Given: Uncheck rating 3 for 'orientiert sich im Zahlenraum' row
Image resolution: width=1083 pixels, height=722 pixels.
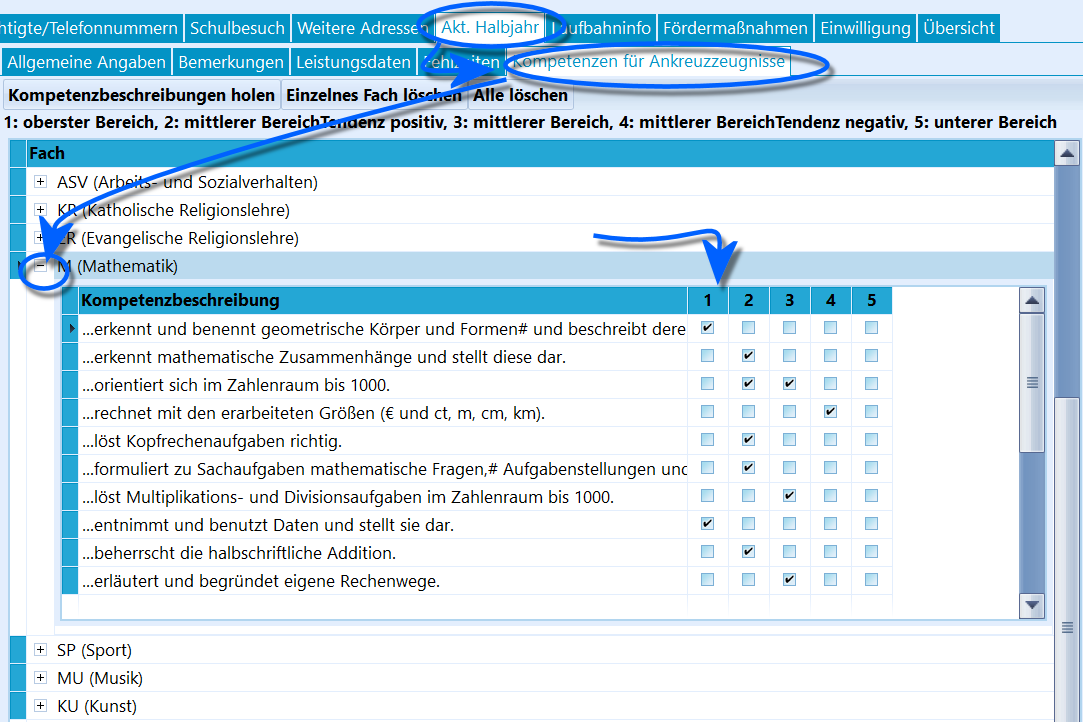Looking at the screenshot, I should click(789, 383).
